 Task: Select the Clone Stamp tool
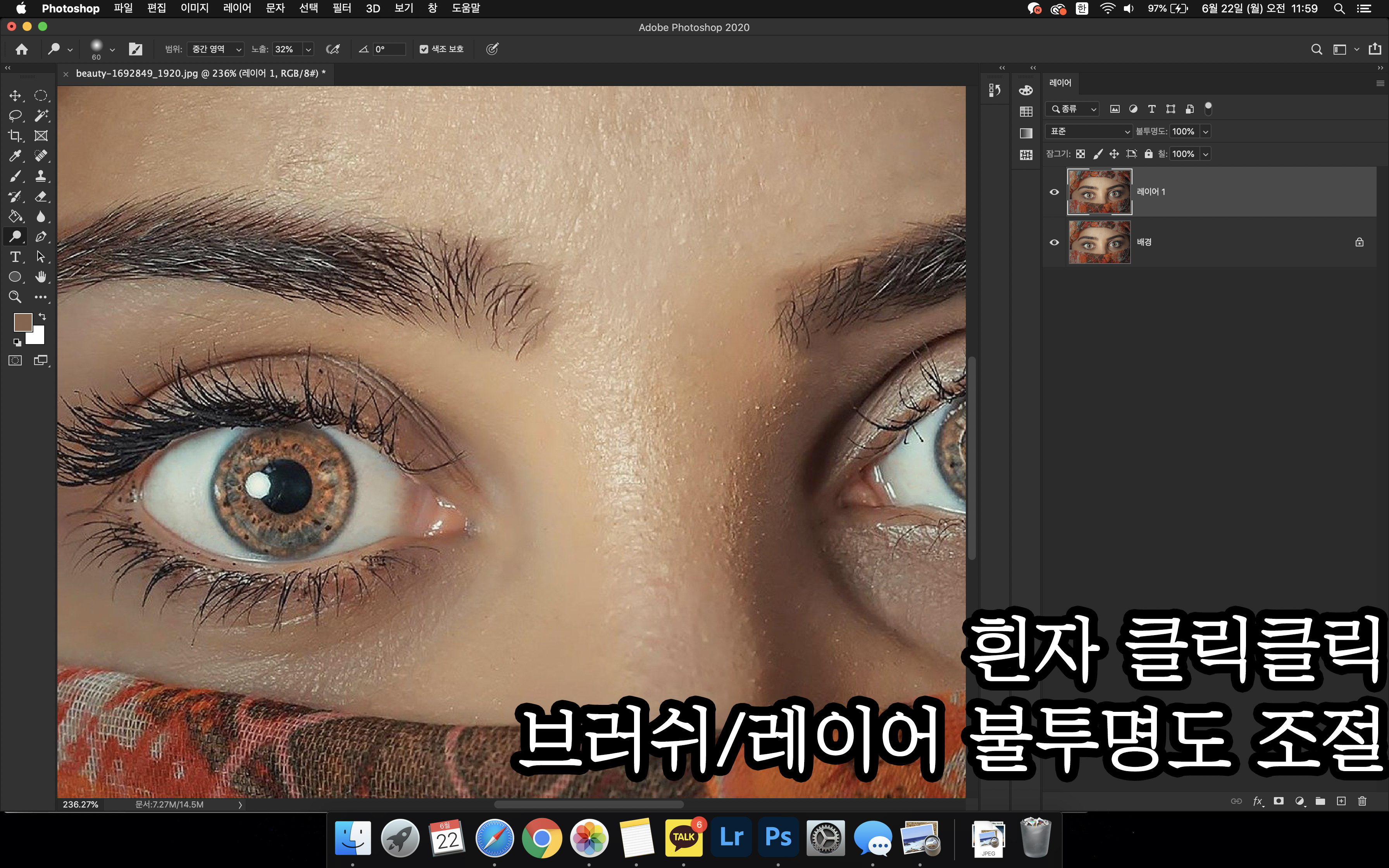41,176
